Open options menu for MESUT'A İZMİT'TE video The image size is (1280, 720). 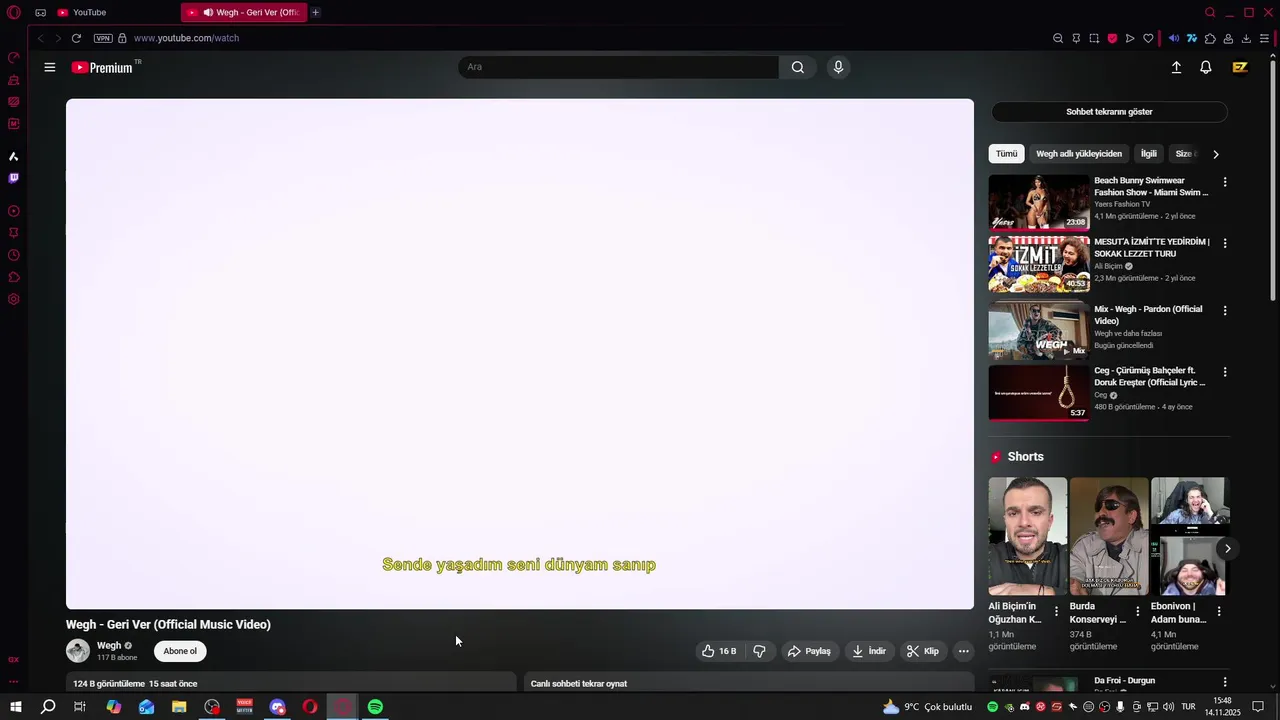coord(1225,243)
